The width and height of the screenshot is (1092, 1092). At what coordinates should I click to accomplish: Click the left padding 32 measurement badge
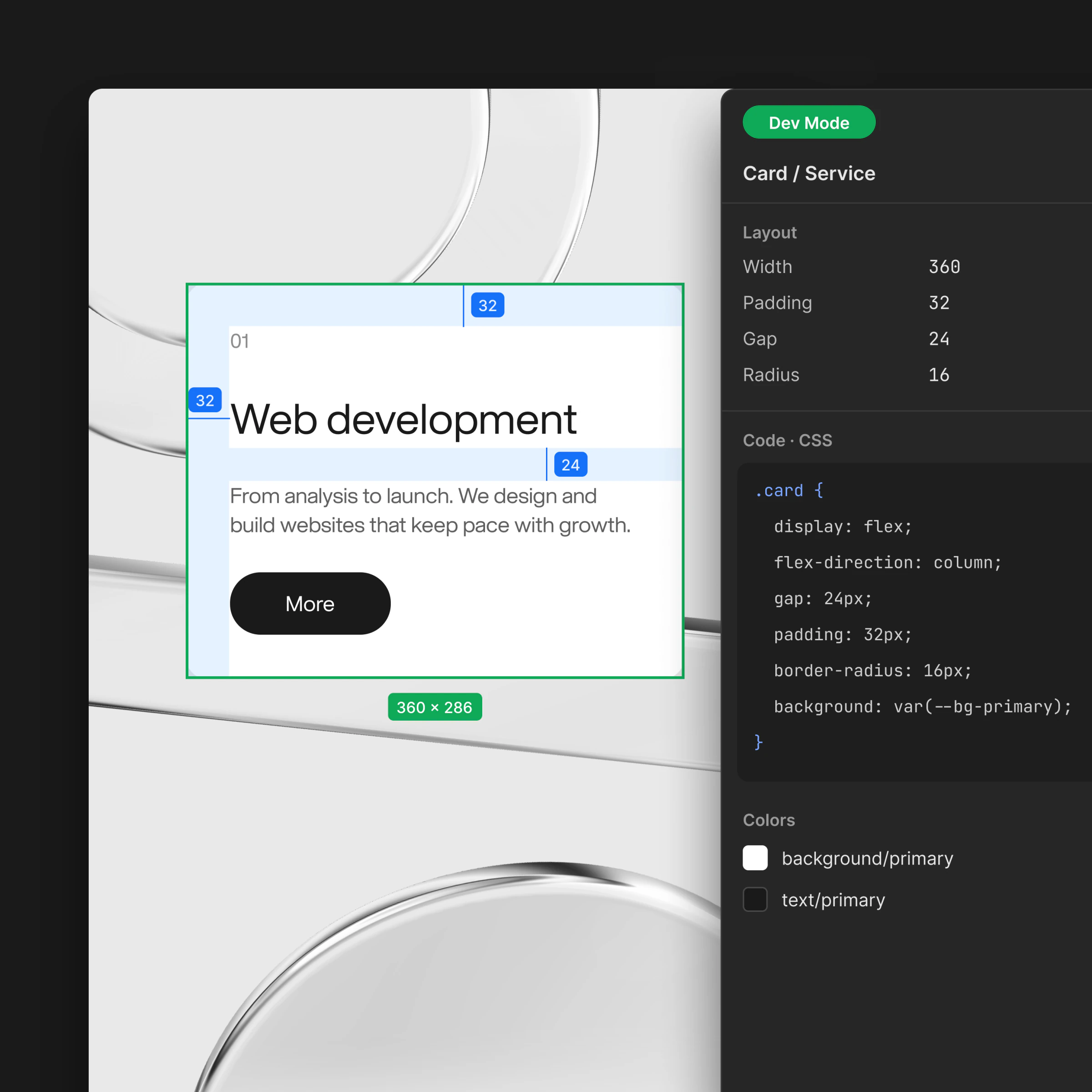205,400
